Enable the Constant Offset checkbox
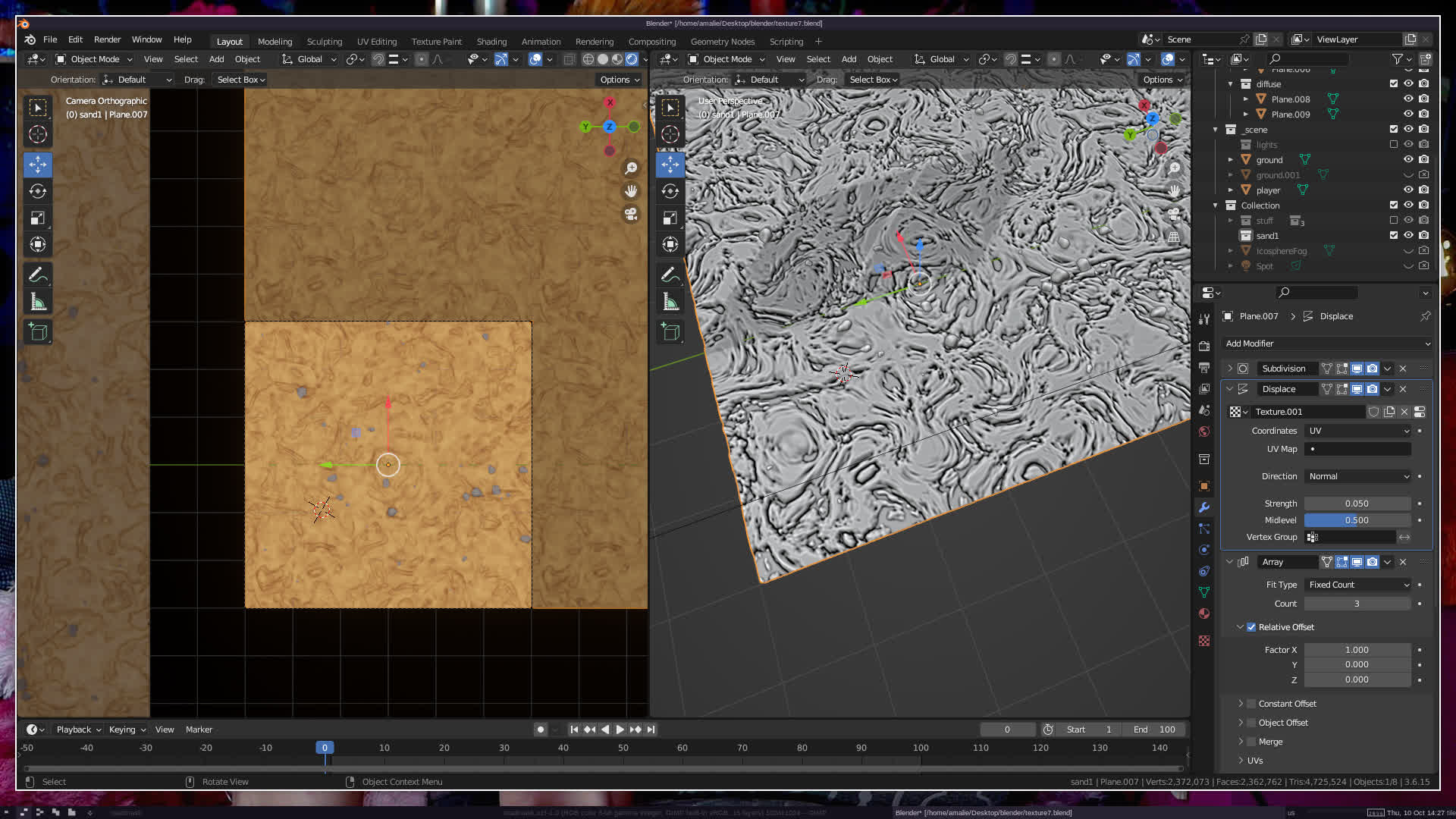This screenshot has height=819, width=1456. (x=1251, y=704)
